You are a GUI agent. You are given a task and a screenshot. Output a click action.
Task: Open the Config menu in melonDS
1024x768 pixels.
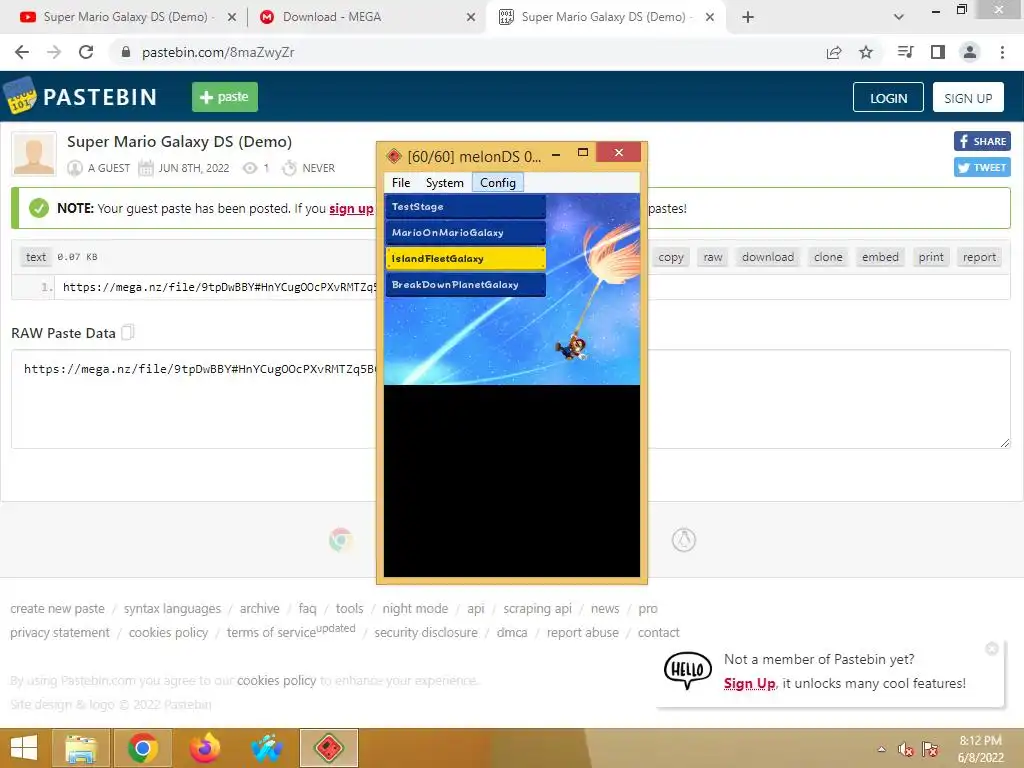498,183
